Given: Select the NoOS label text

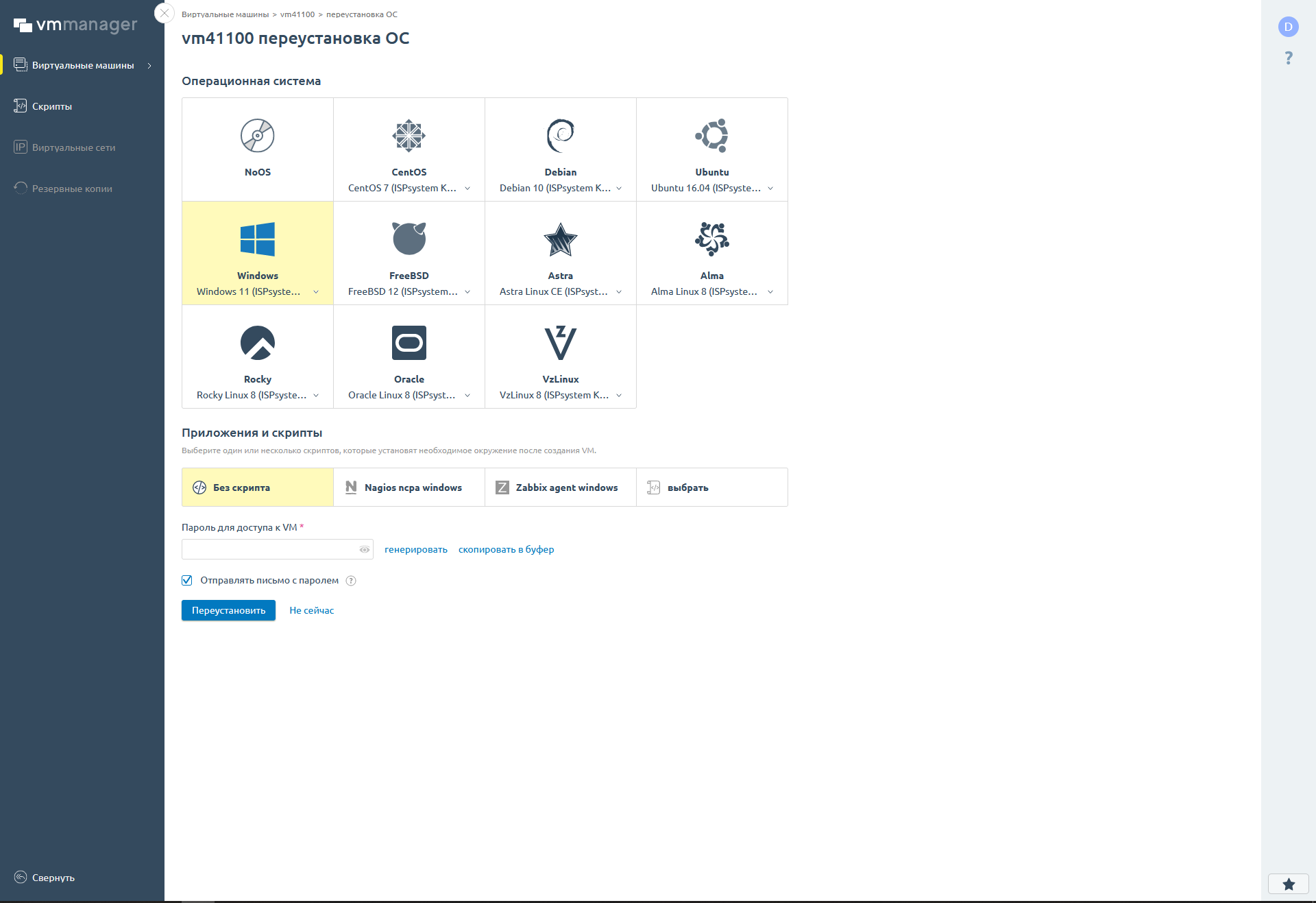Looking at the screenshot, I should (x=258, y=172).
